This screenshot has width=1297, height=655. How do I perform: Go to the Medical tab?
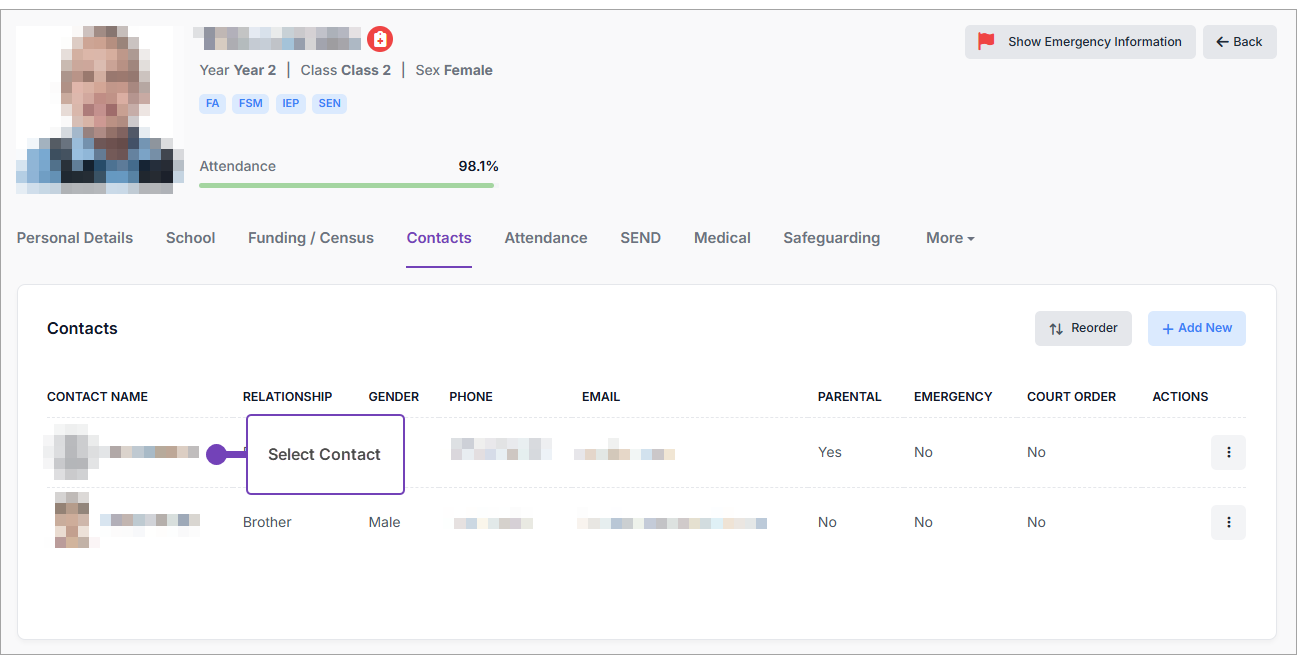pos(722,238)
